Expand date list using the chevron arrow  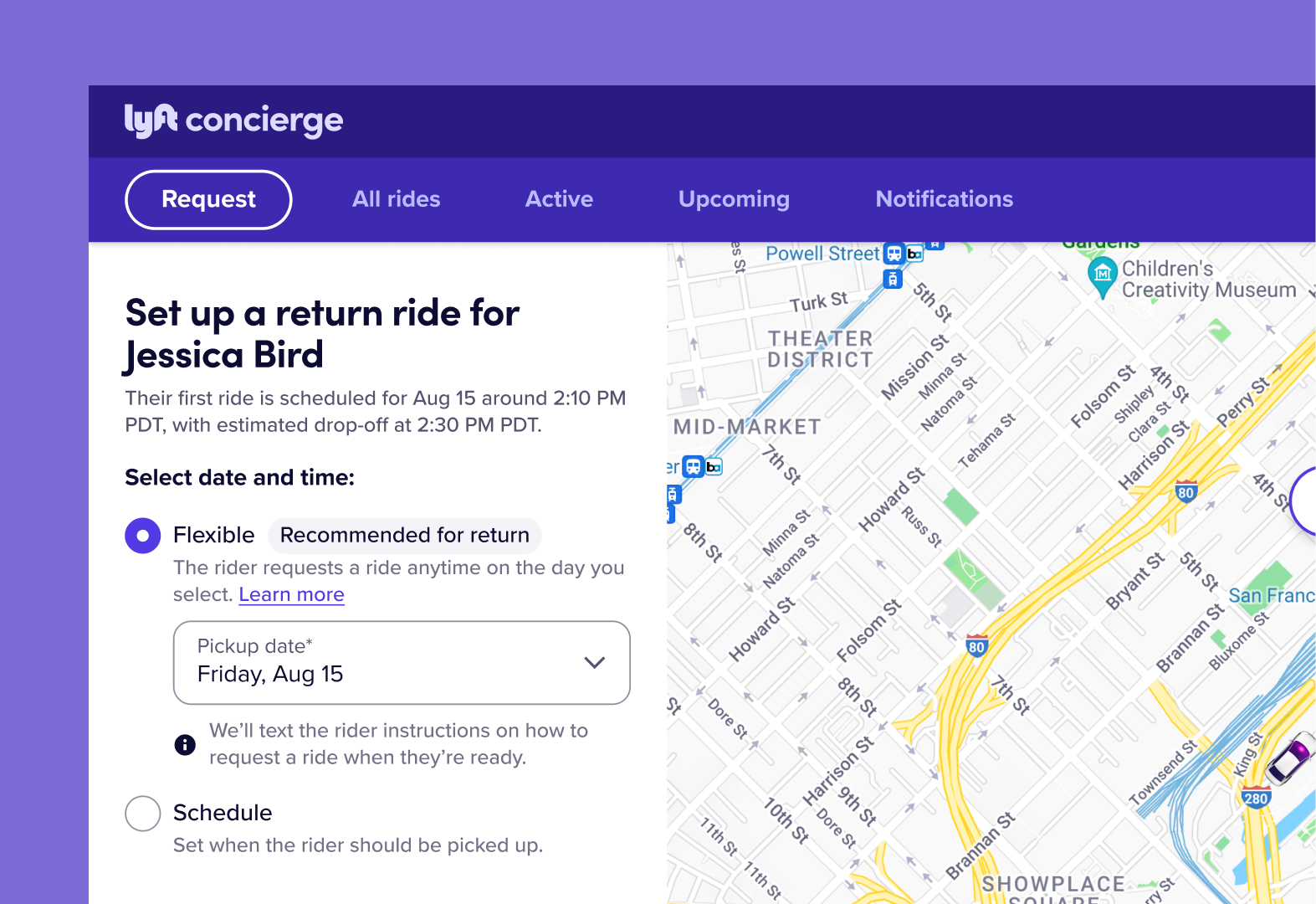coord(594,662)
